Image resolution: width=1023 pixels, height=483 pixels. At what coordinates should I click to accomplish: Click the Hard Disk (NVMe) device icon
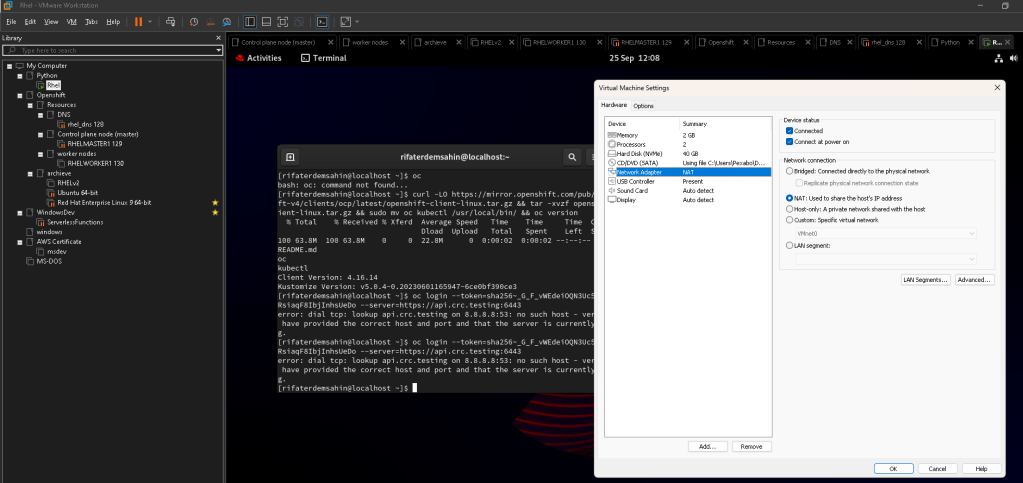[611, 153]
